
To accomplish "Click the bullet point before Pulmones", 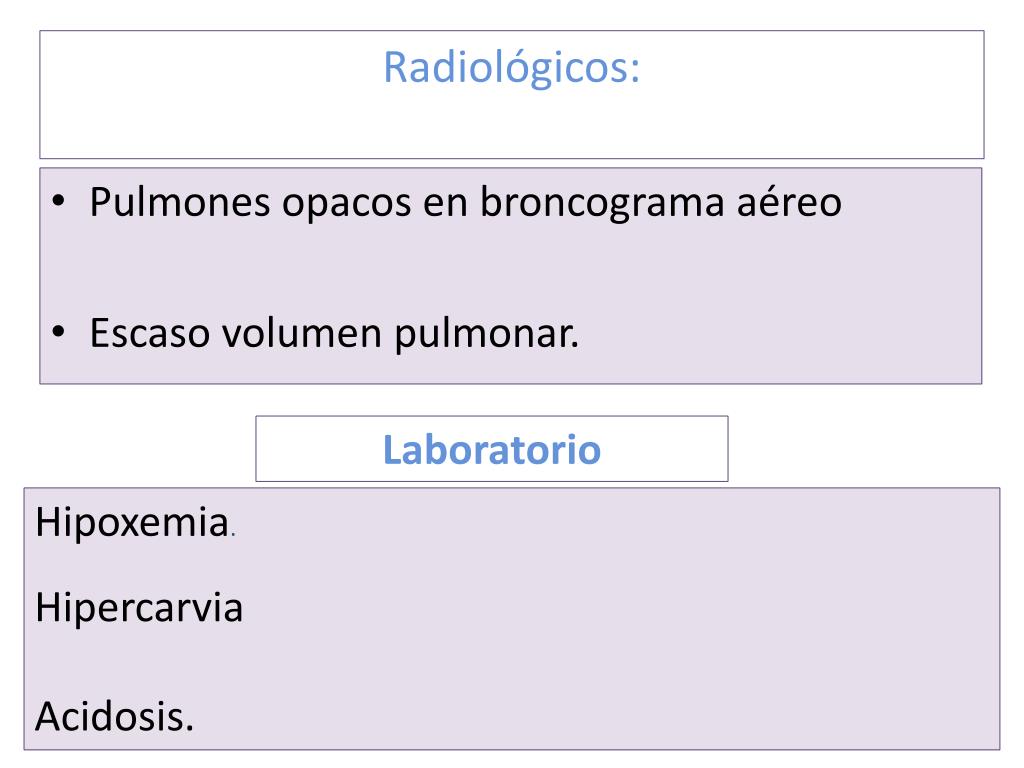I will tap(59, 200).
